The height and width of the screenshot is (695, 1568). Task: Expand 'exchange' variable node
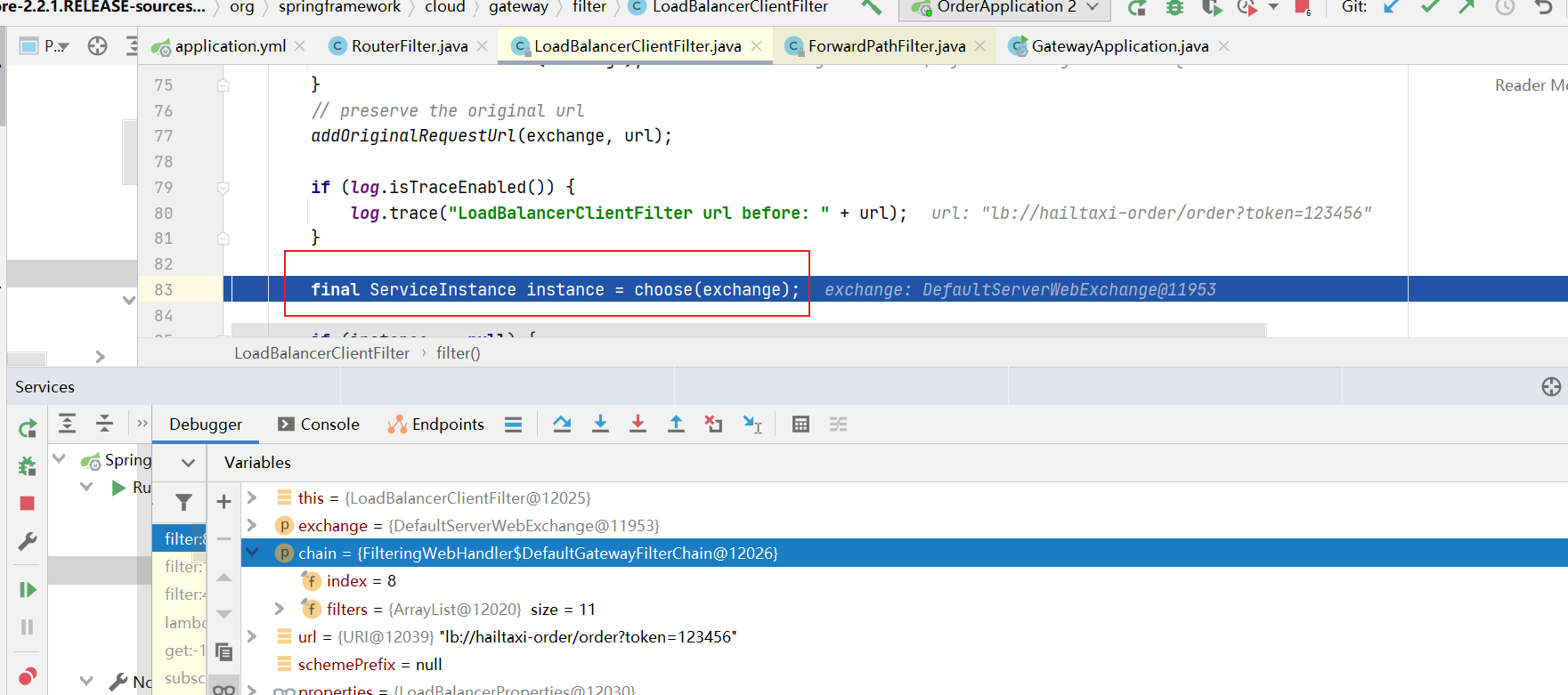coord(252,525)
